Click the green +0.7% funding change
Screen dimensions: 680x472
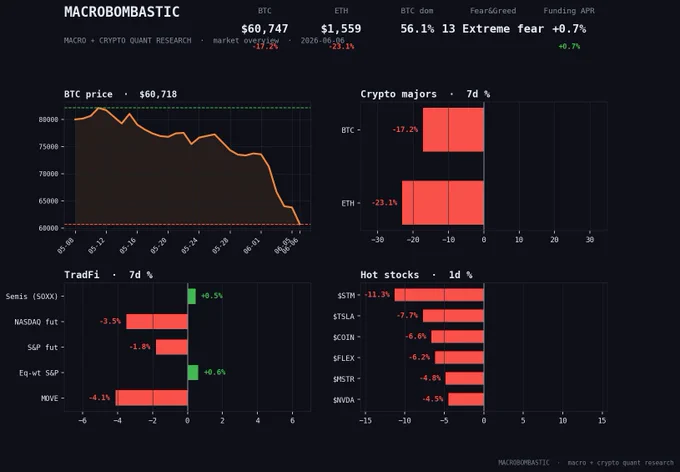(569, 46)
